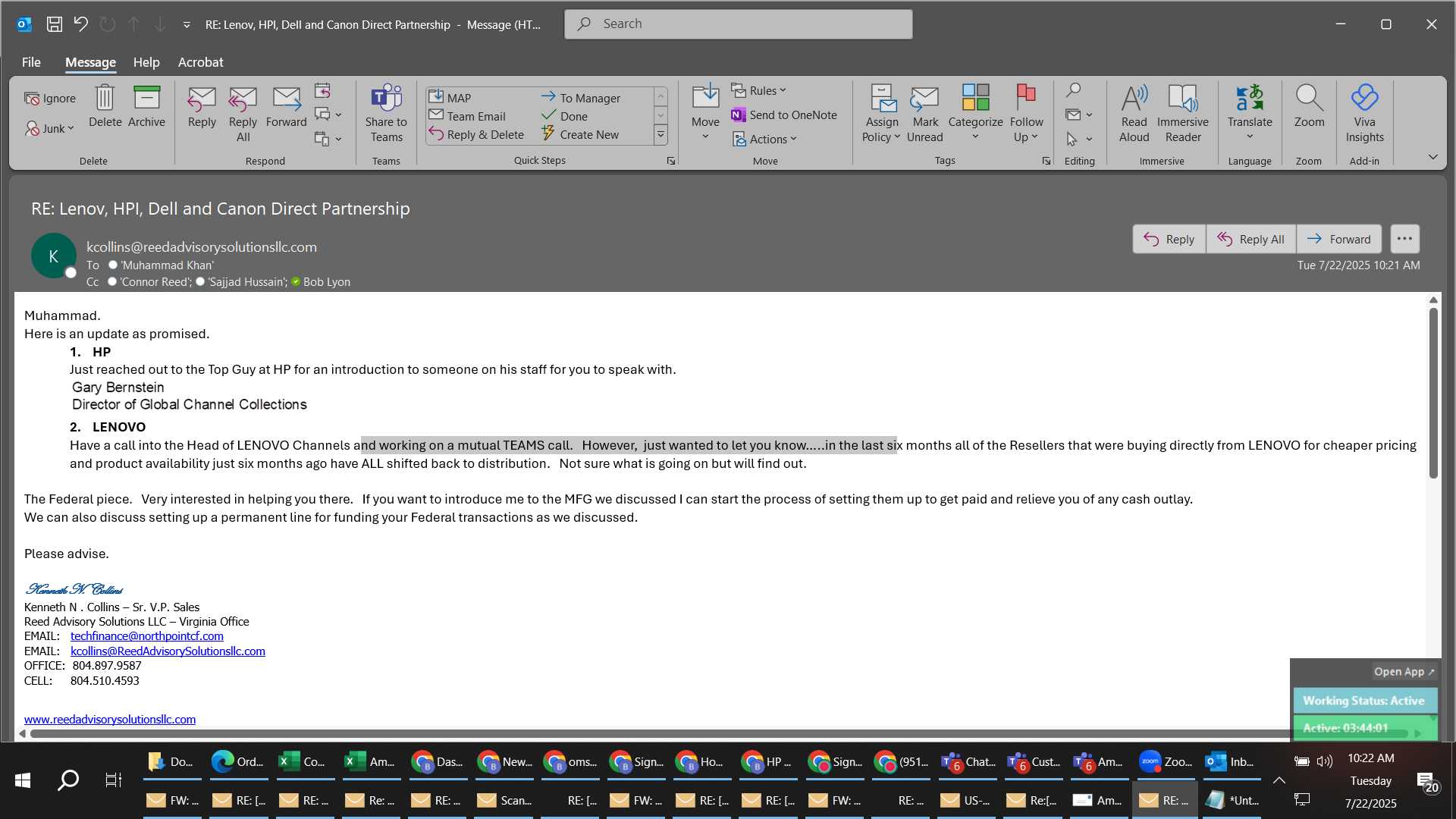Open the notification center icon
Image resolution: width=1456 pixels, height=819 pixels.
[x=1427, y=782]
